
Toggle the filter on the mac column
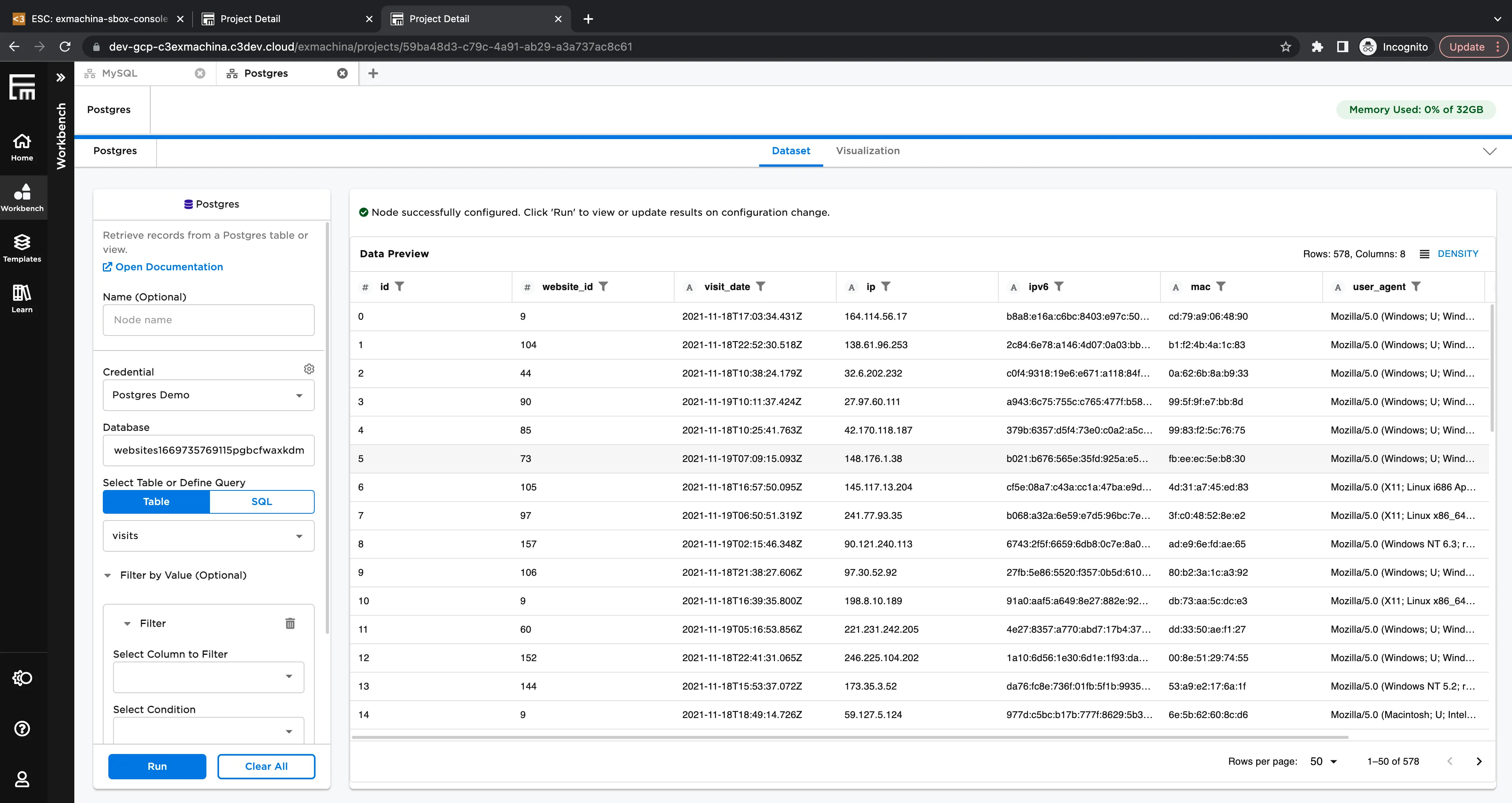click(1222, 286)
